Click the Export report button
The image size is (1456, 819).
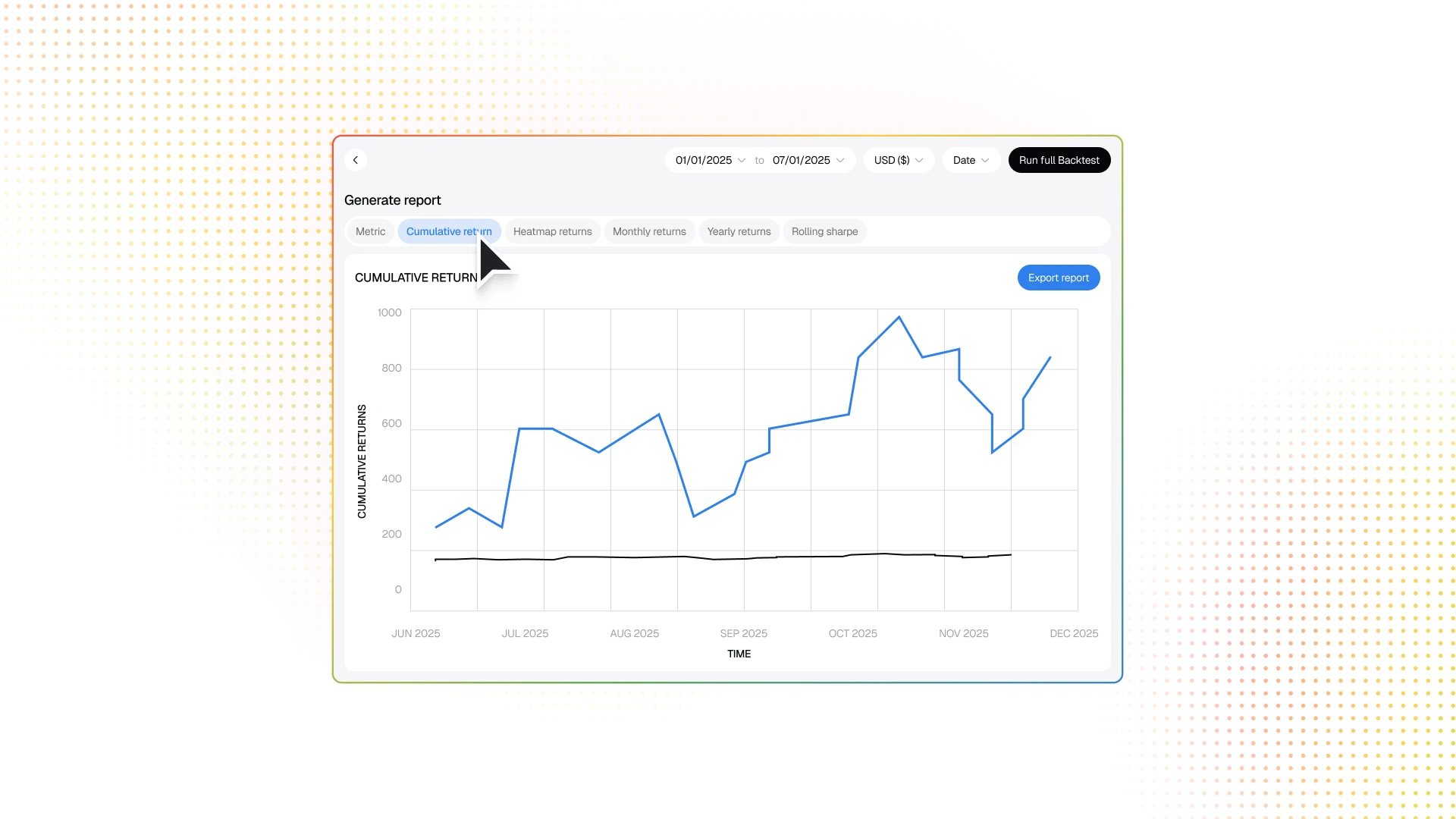tap(1058, 278)
